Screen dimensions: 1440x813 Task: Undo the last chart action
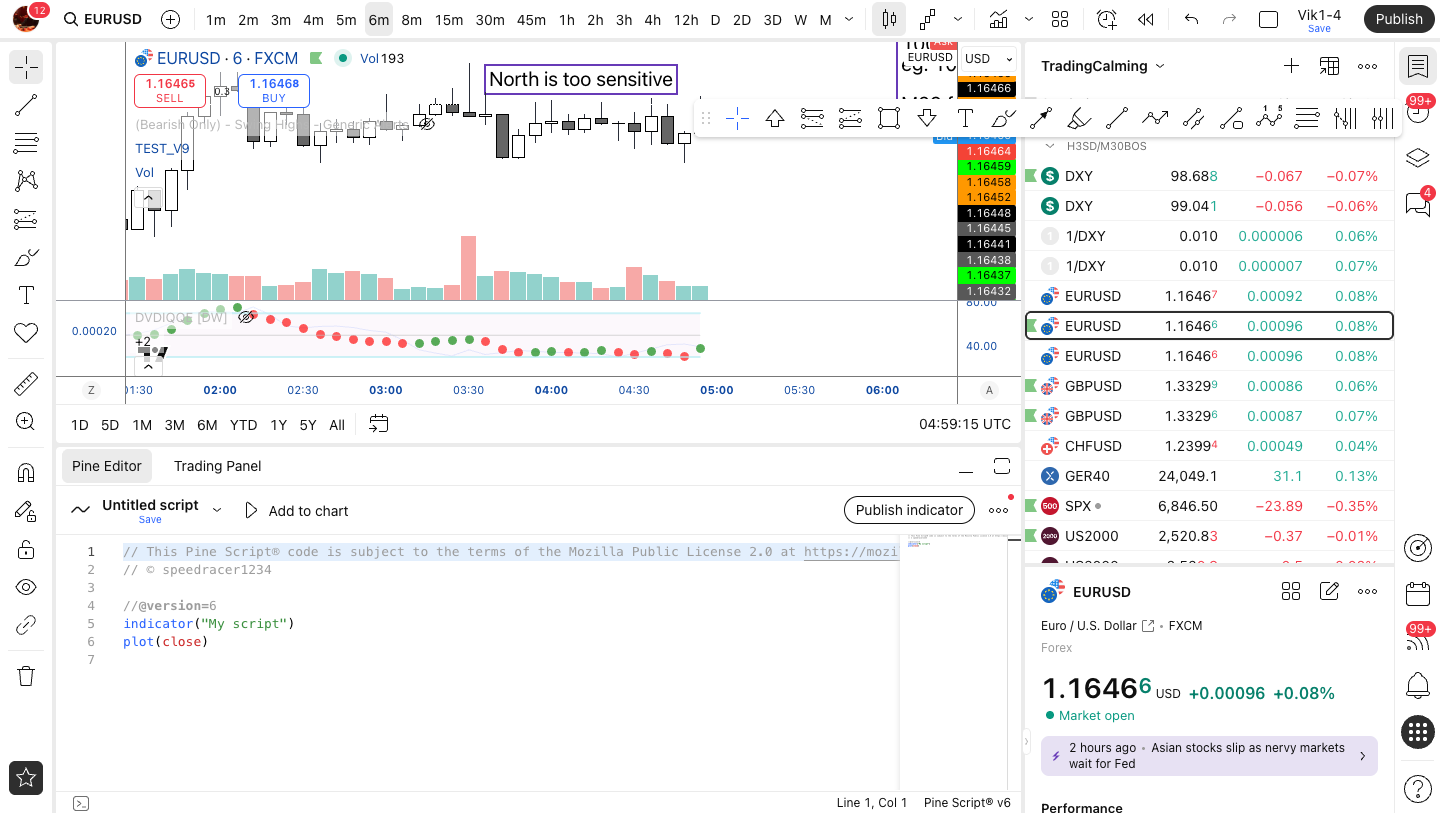(x=1191, y=19)
